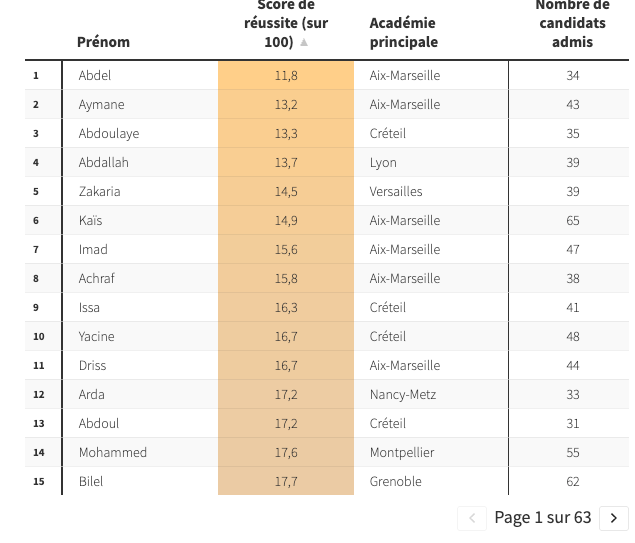Sort by the Académie principale column header
The image size is (635, 543).
pyautogui.click(x=404, y=32)
